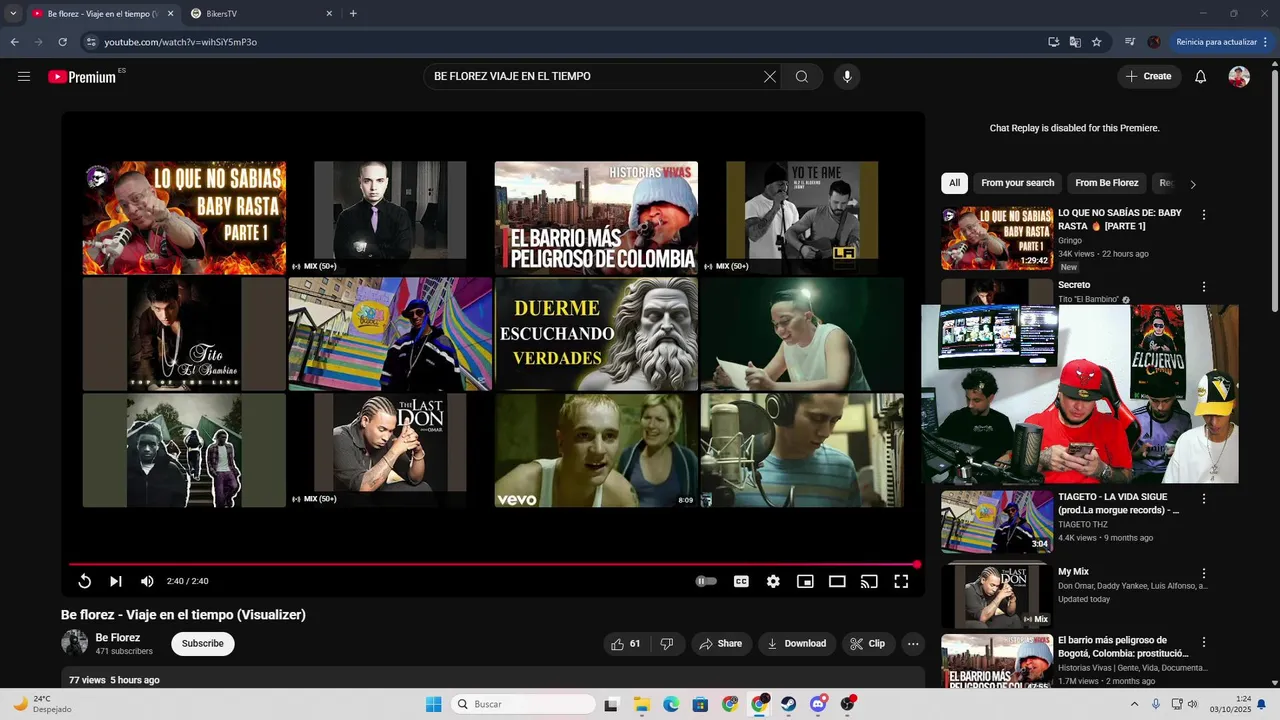Mute the player volume
The height and width of the screenshot is (720, 1280).
(147, 581)
